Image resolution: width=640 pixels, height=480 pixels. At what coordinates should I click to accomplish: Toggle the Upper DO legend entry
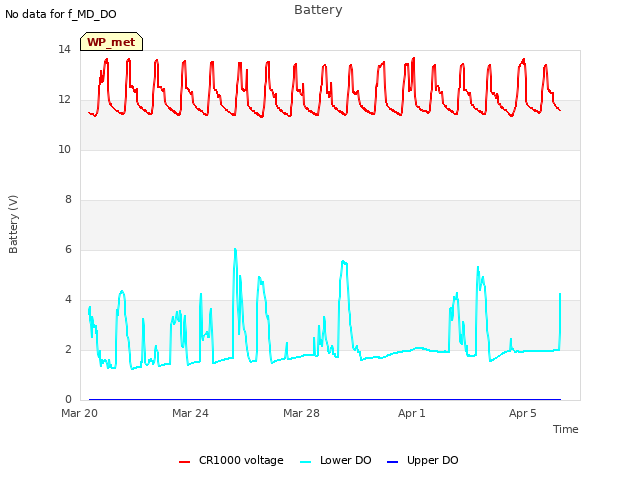tap(422, 460)
